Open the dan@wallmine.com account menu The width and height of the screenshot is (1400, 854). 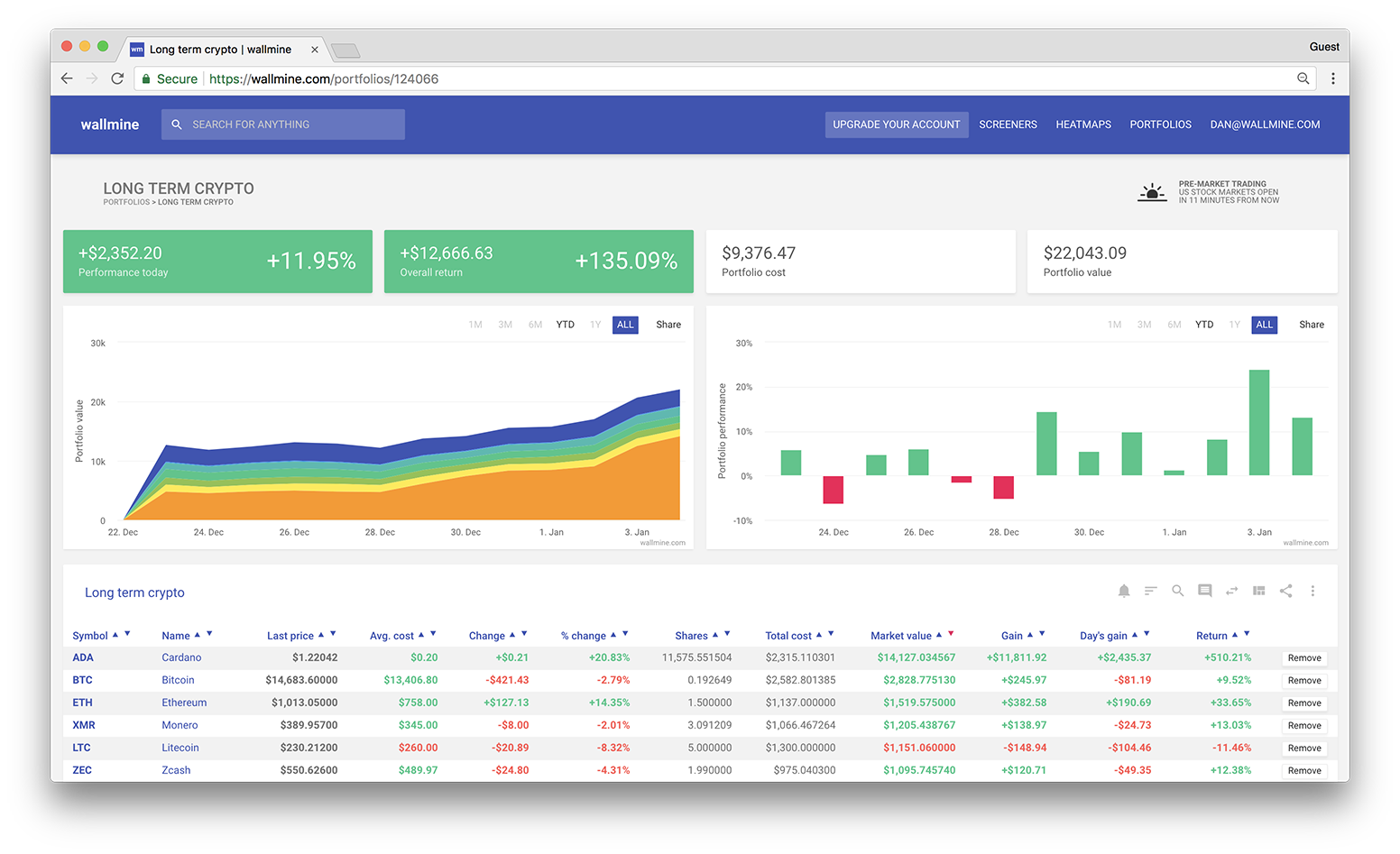point(1265,124)
